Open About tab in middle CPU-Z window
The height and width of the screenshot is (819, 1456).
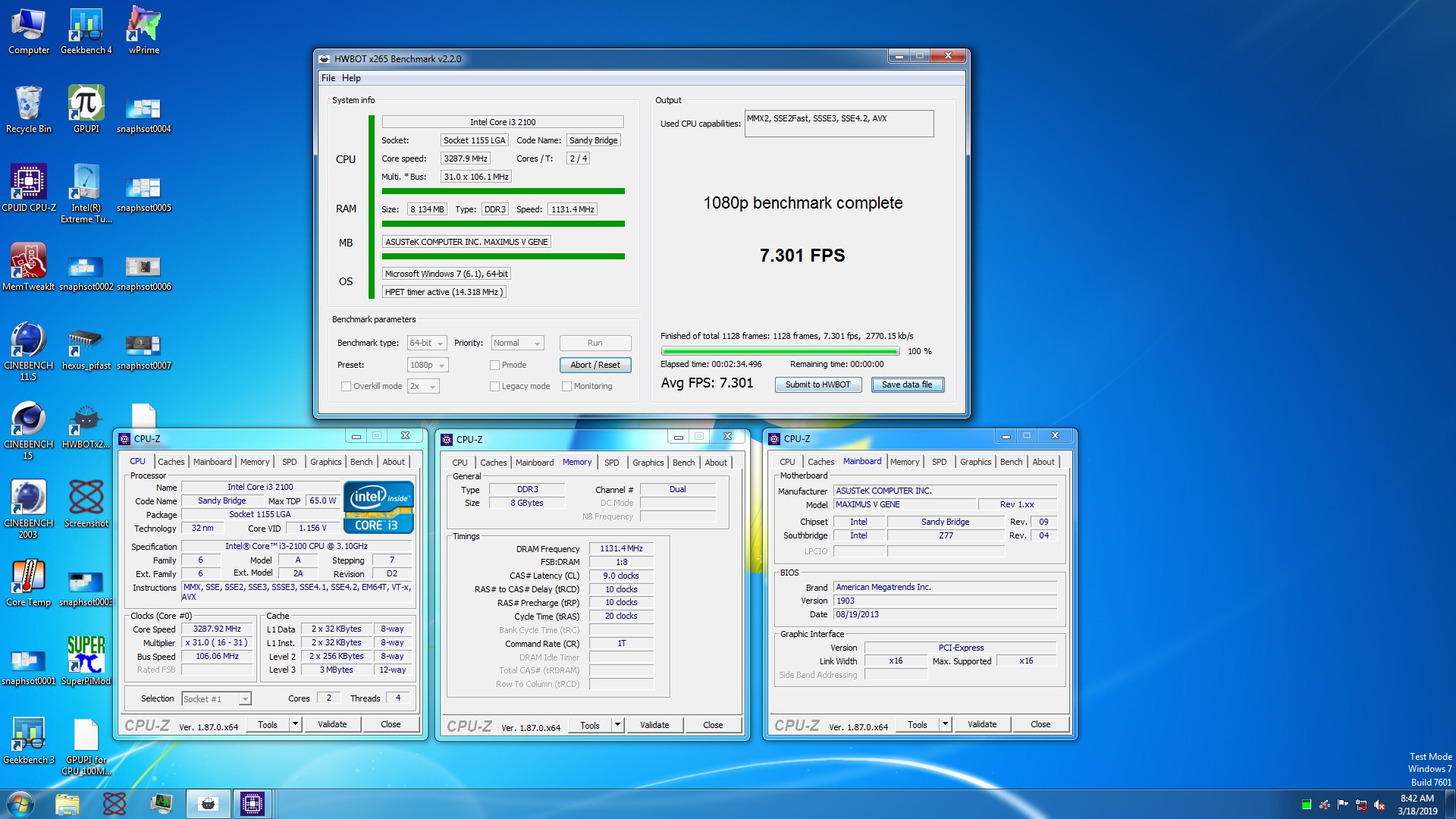716,463
